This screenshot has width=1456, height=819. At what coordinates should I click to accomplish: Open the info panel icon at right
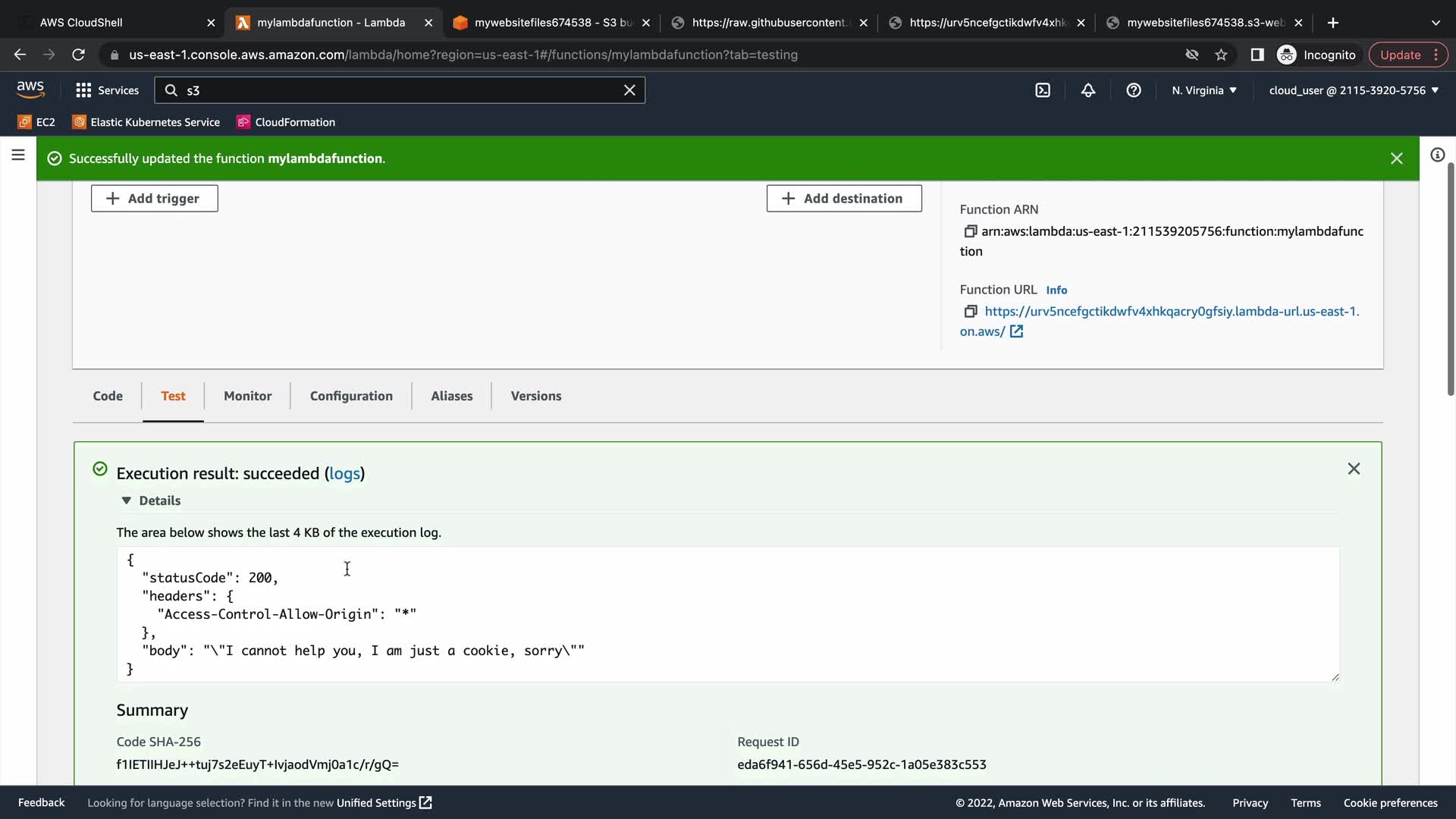(x=1437, y=155)
